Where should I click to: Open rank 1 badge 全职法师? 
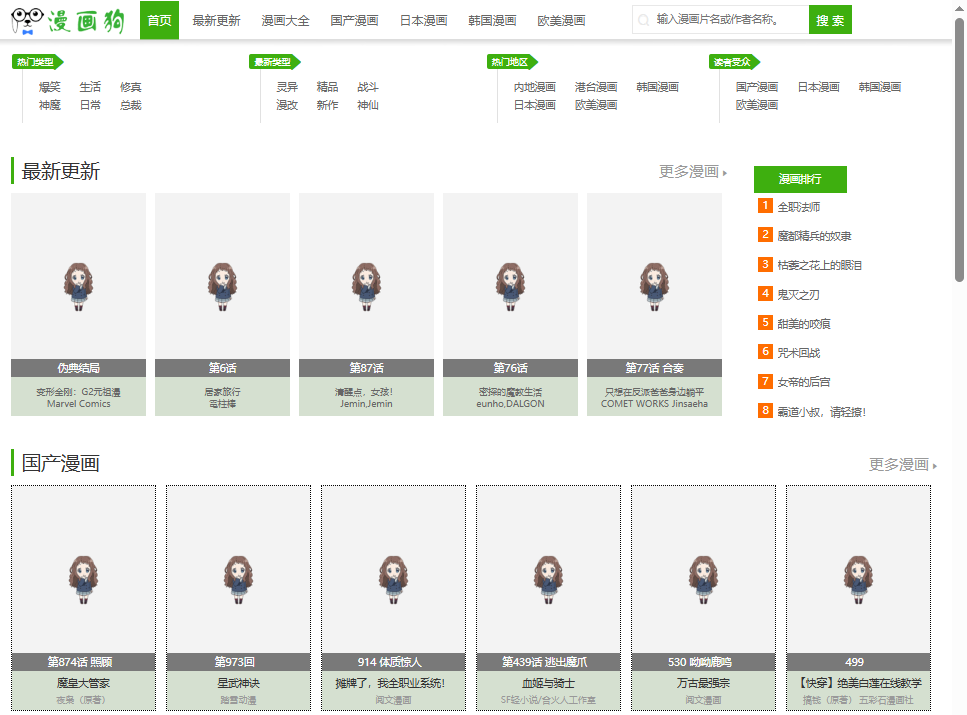(x=765, y=205)
